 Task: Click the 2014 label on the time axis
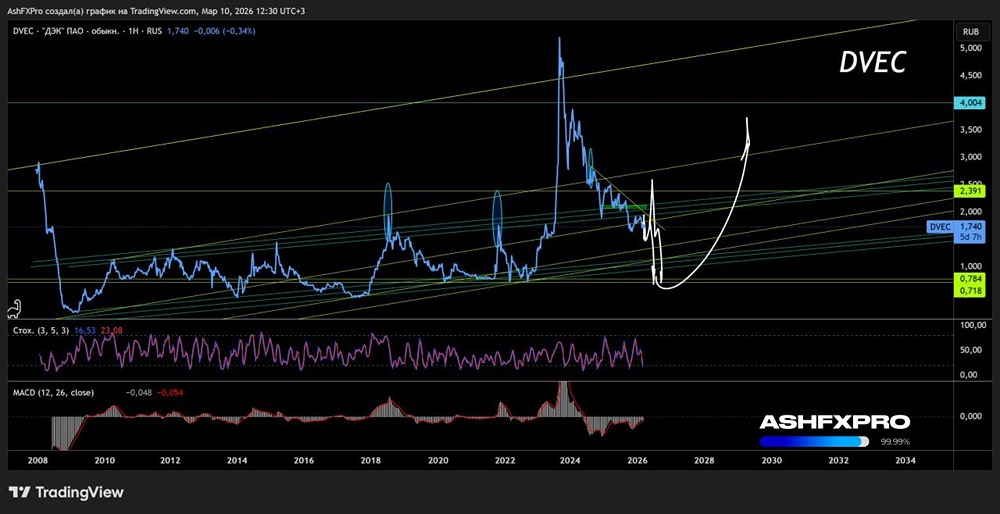coord(237,460)
